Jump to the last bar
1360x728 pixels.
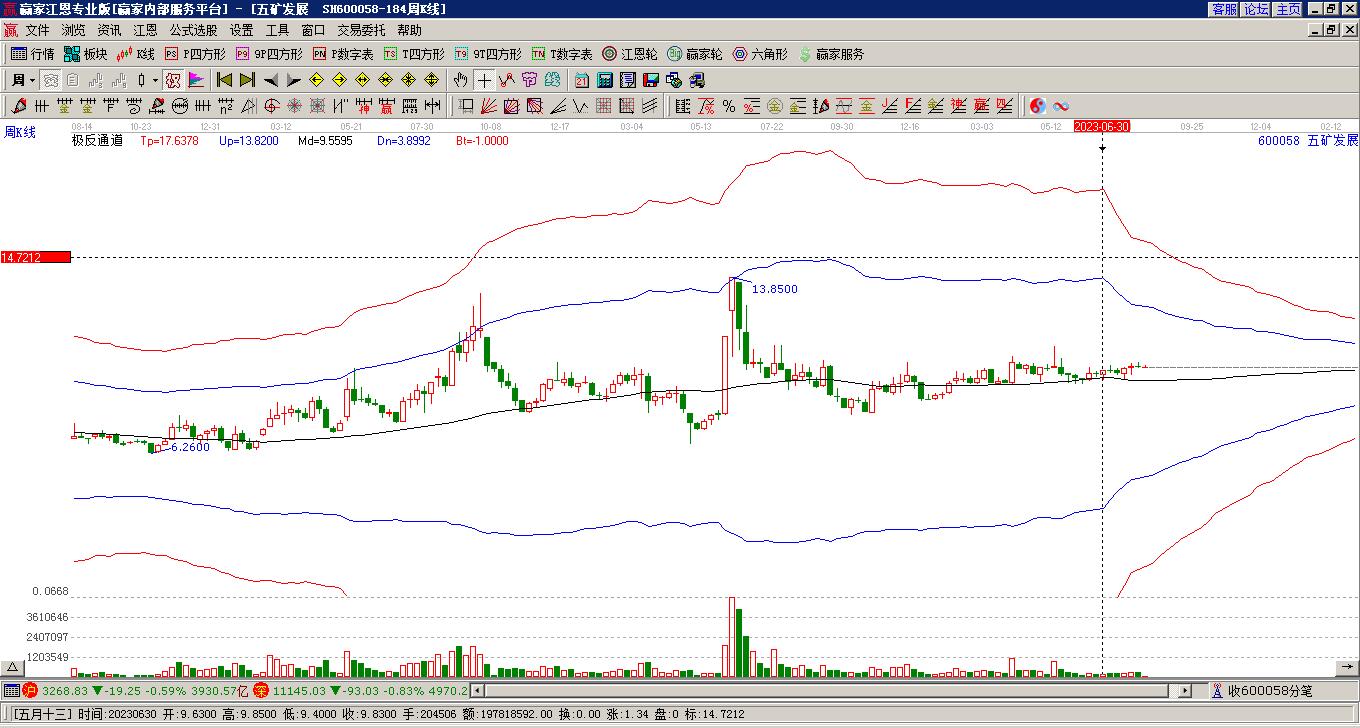(x=248, y=80)
